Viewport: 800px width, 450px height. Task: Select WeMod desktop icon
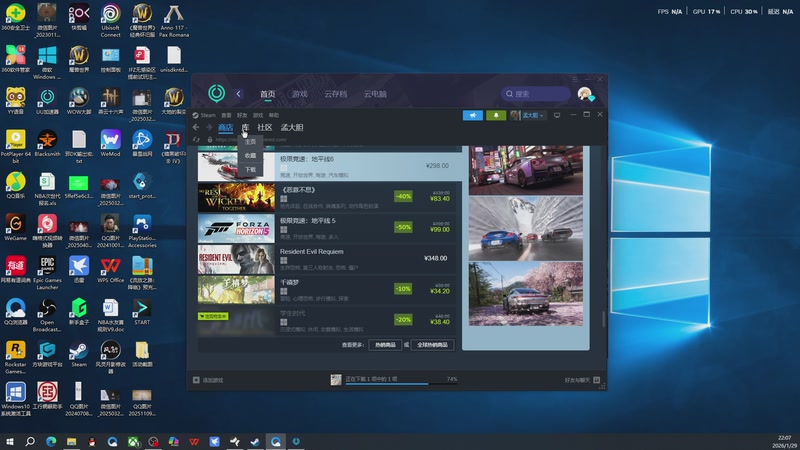point(110,143)
